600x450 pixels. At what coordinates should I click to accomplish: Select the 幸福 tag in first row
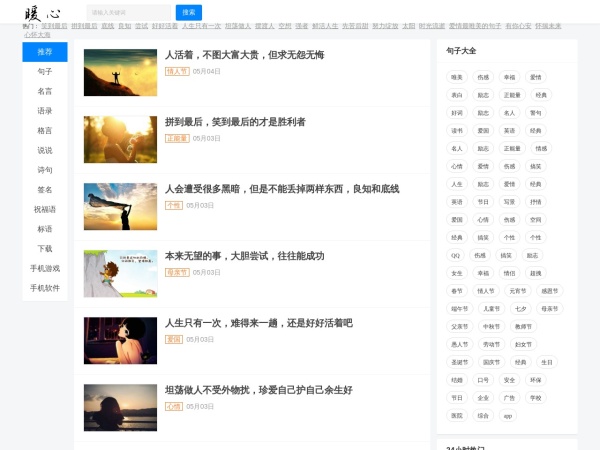pyautogui.click(x=509, y=77)
